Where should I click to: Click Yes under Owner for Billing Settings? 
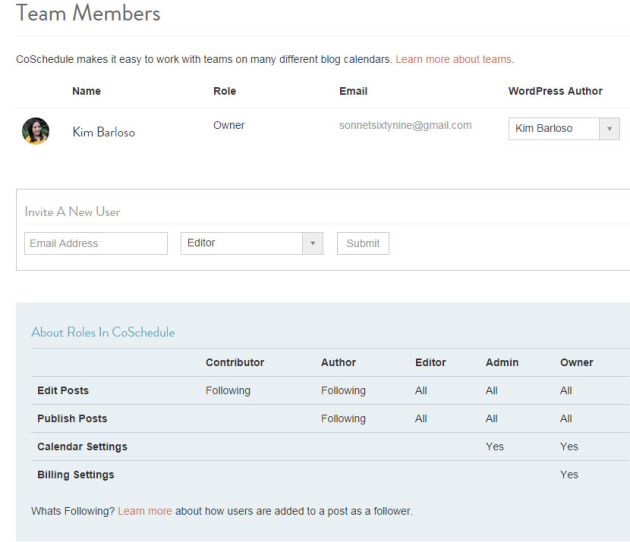pos(569,475)
